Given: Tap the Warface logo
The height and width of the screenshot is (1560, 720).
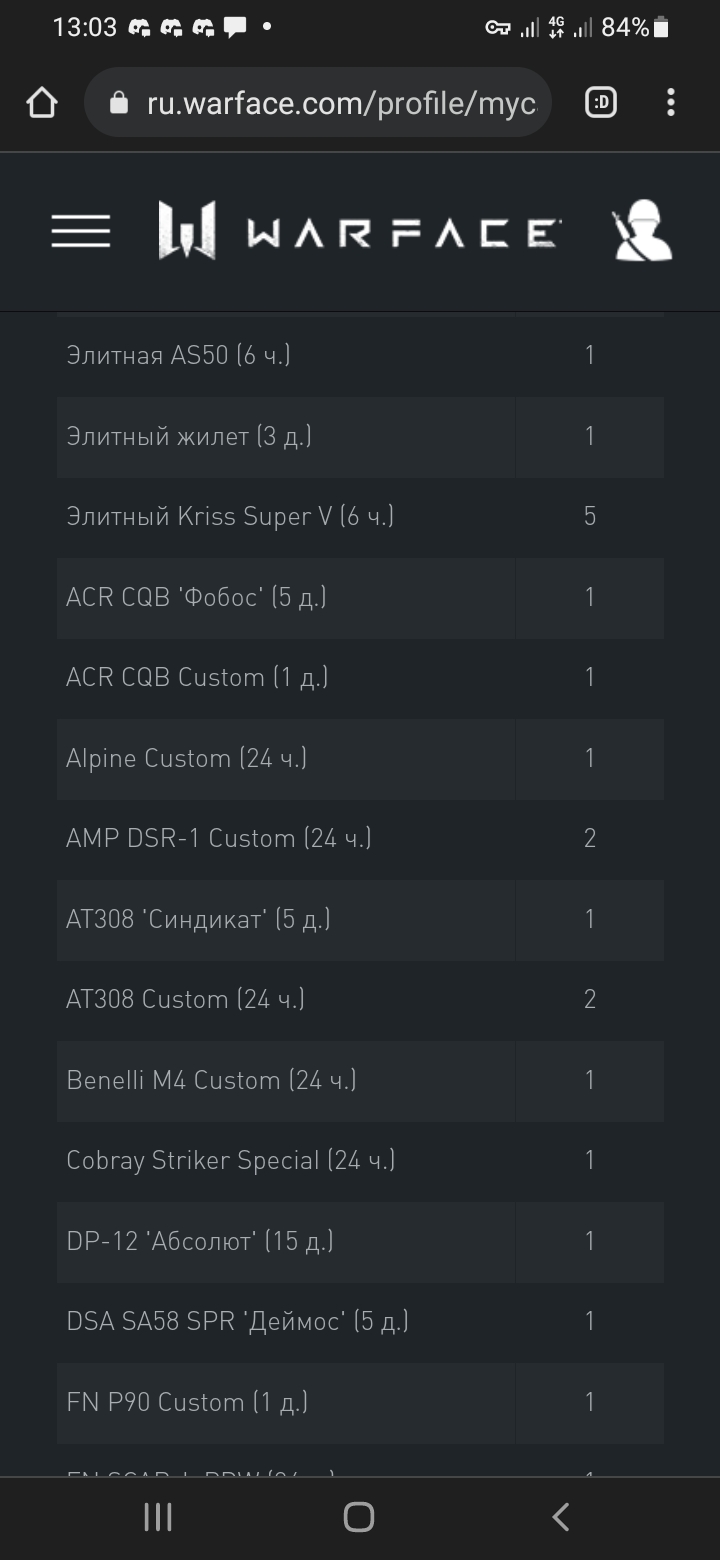Looking at the screenshot, I should [x=360, y=230].
